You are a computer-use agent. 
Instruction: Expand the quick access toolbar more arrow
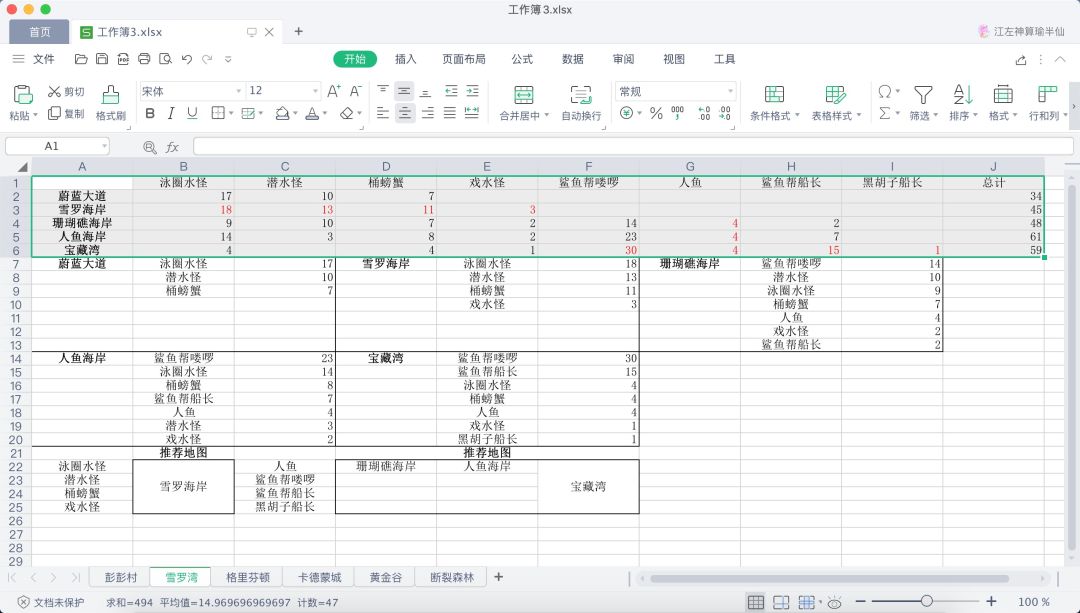click(x=229, y=59)
